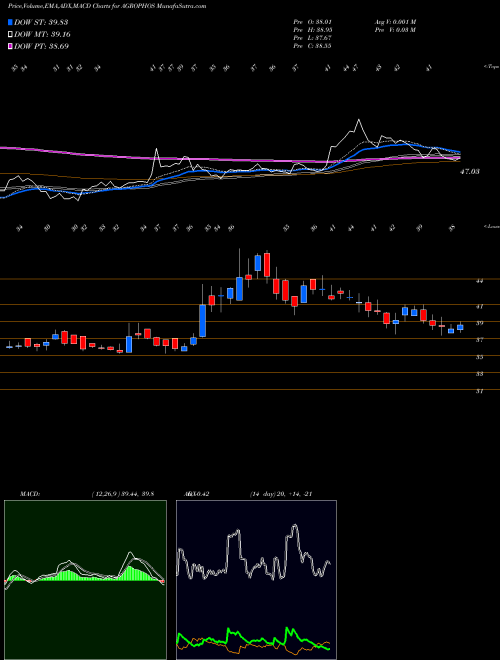
Task: Click the highest peak of the white price line
Action: pos(359,120)
